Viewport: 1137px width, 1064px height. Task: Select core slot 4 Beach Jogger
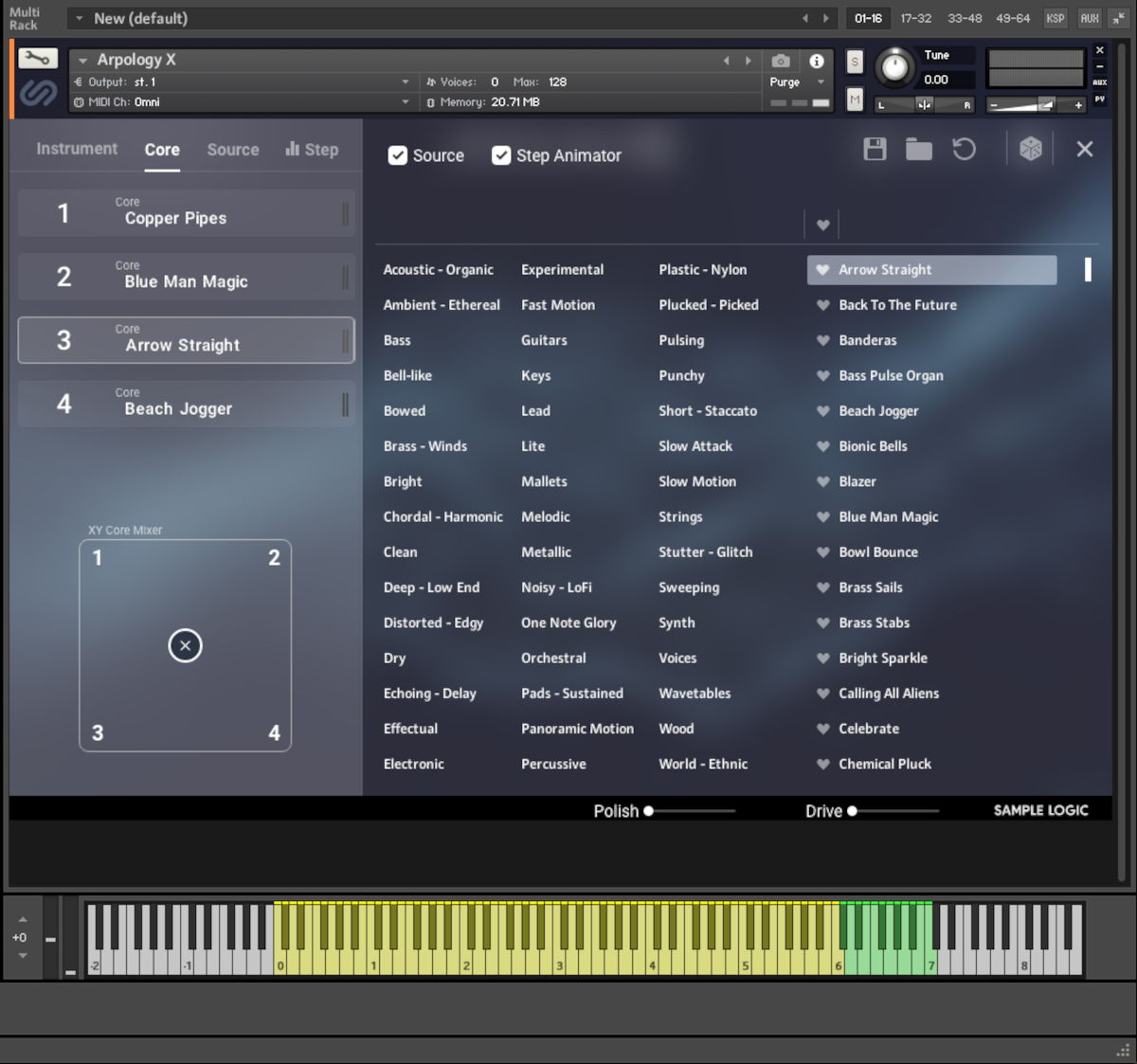186,404
